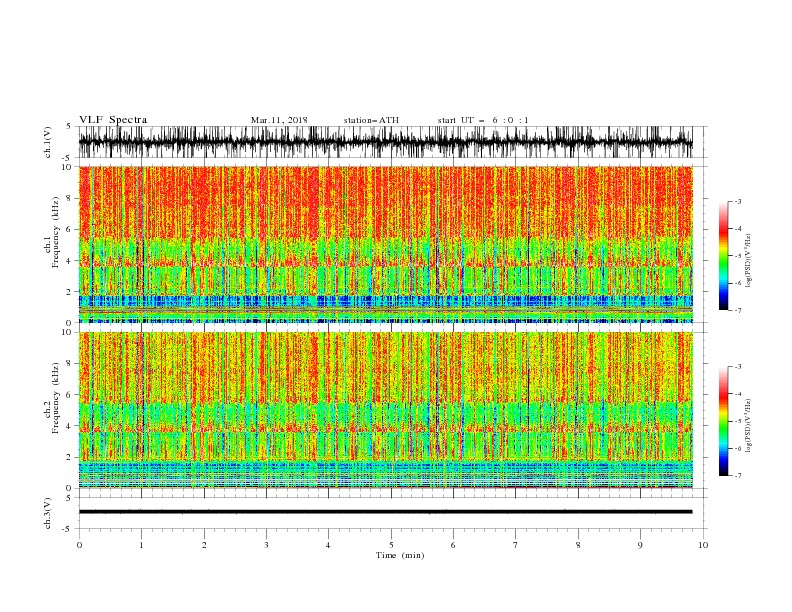Click the "ch.3(V)" axis label
This screenshot has height=612, width=792.
coord(48,513)
